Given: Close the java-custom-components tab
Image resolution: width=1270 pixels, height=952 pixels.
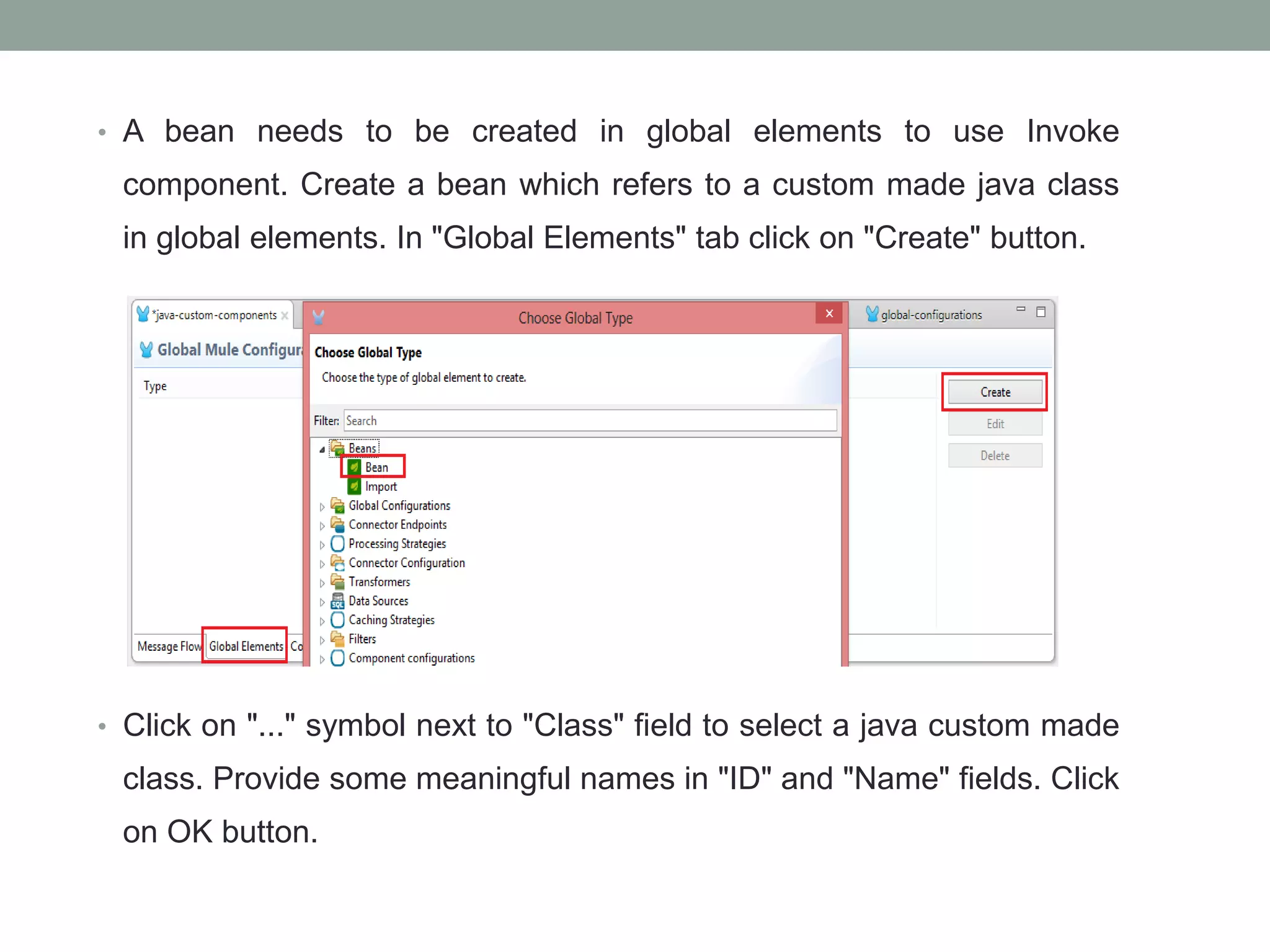Looking at the screenshot, I should click(285, 315).
